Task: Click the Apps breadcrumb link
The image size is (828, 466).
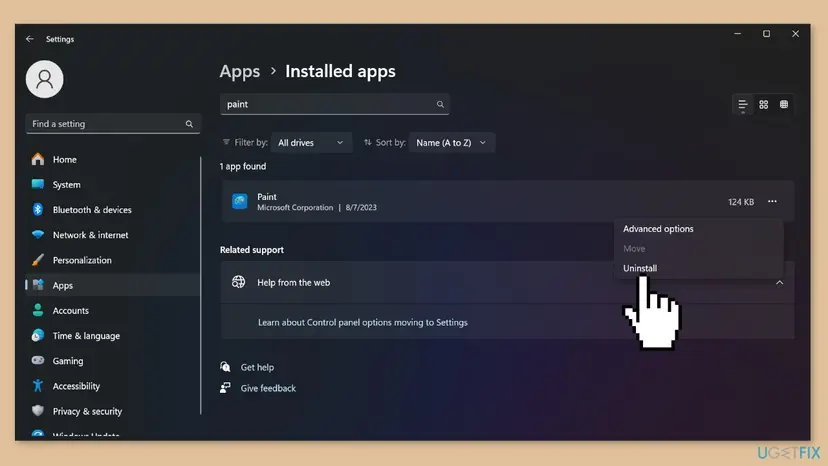Action: point(240,71)
